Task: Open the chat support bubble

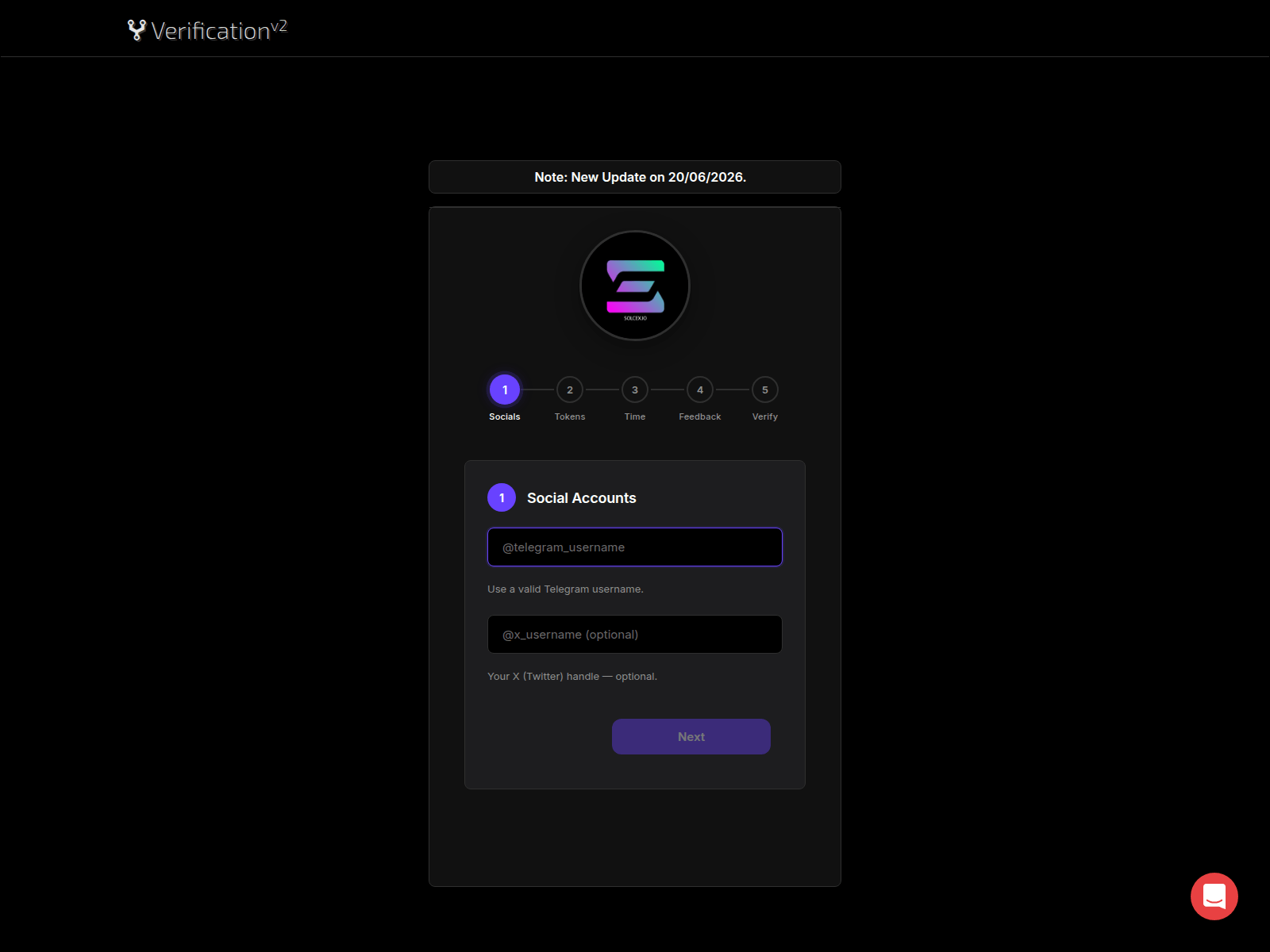Action: click(x=1214, y=896)
